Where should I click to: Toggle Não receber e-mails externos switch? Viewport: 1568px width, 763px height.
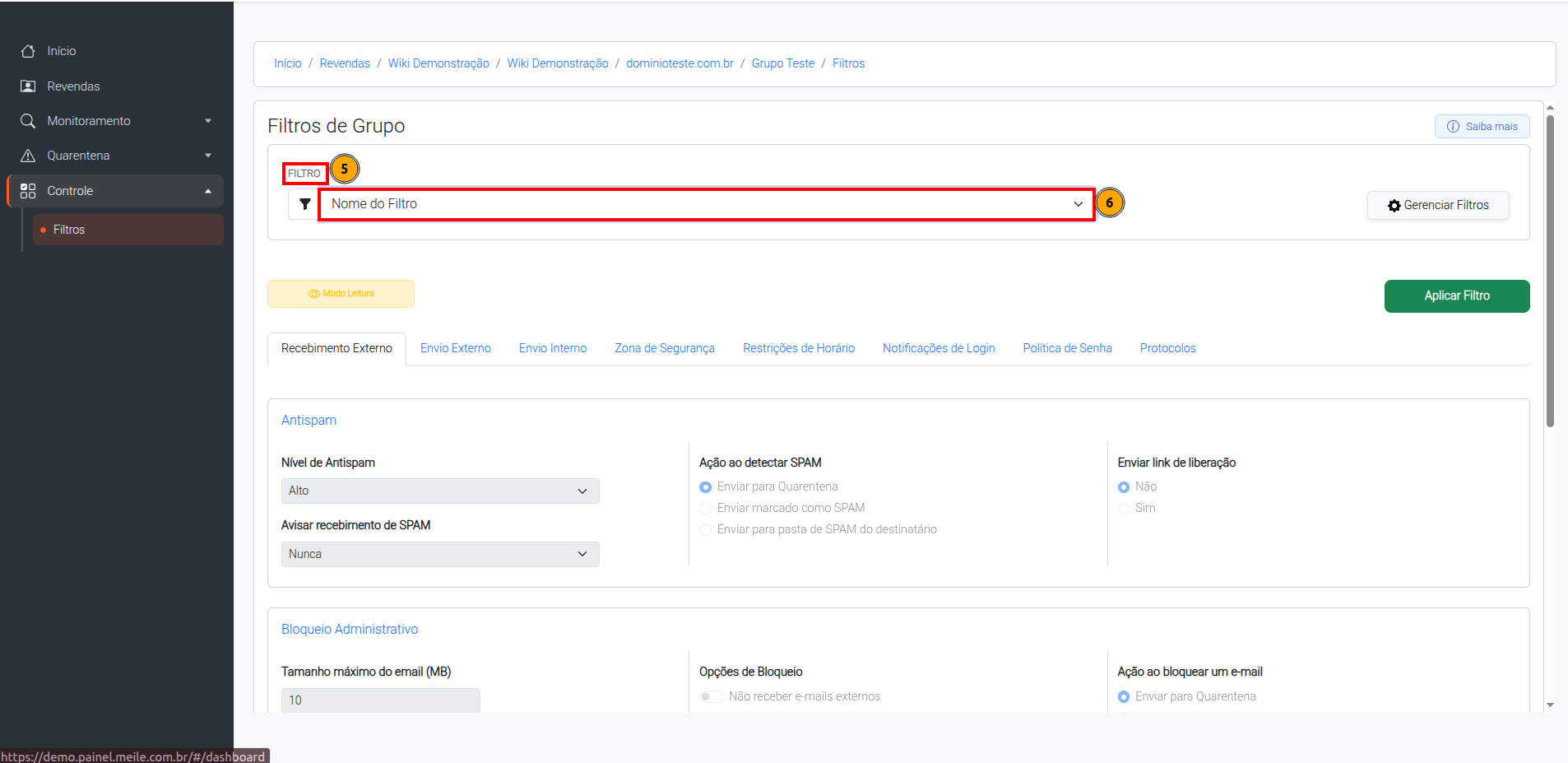(x=711, y=696)
